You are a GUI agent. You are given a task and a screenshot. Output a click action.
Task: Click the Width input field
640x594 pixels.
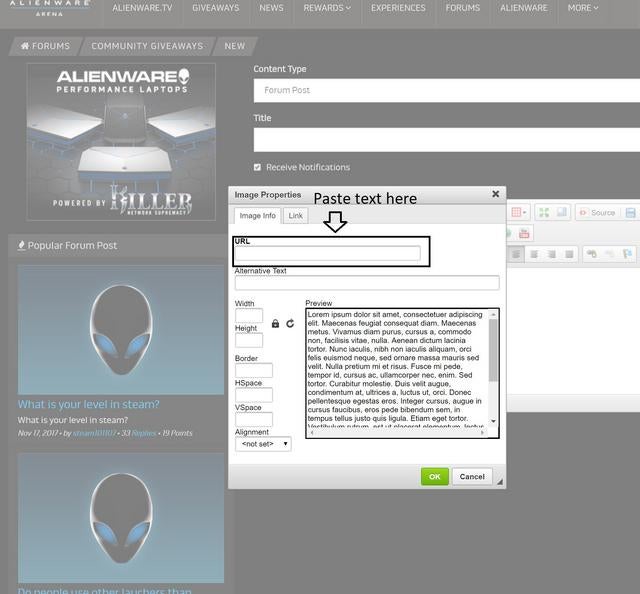[249, 316]
